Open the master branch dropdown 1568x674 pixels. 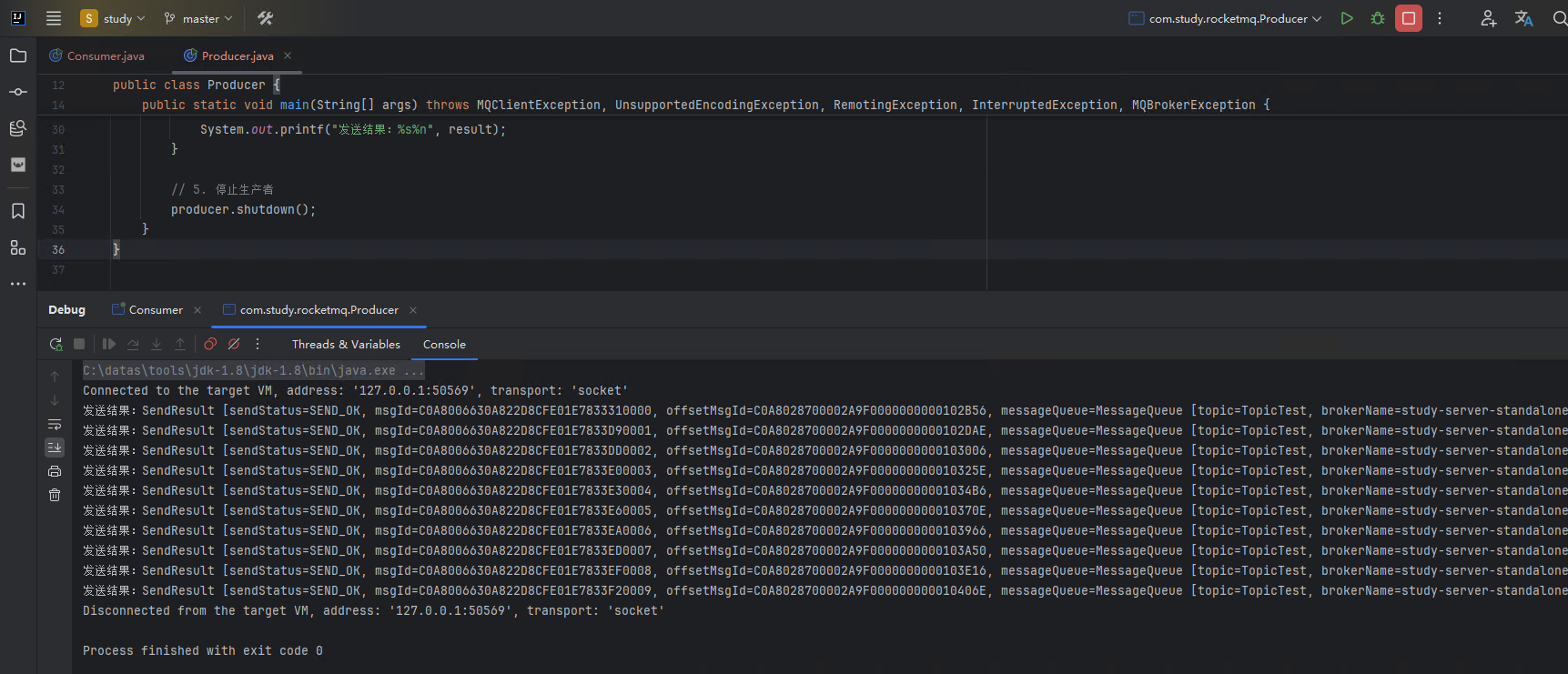pos(197,18)
